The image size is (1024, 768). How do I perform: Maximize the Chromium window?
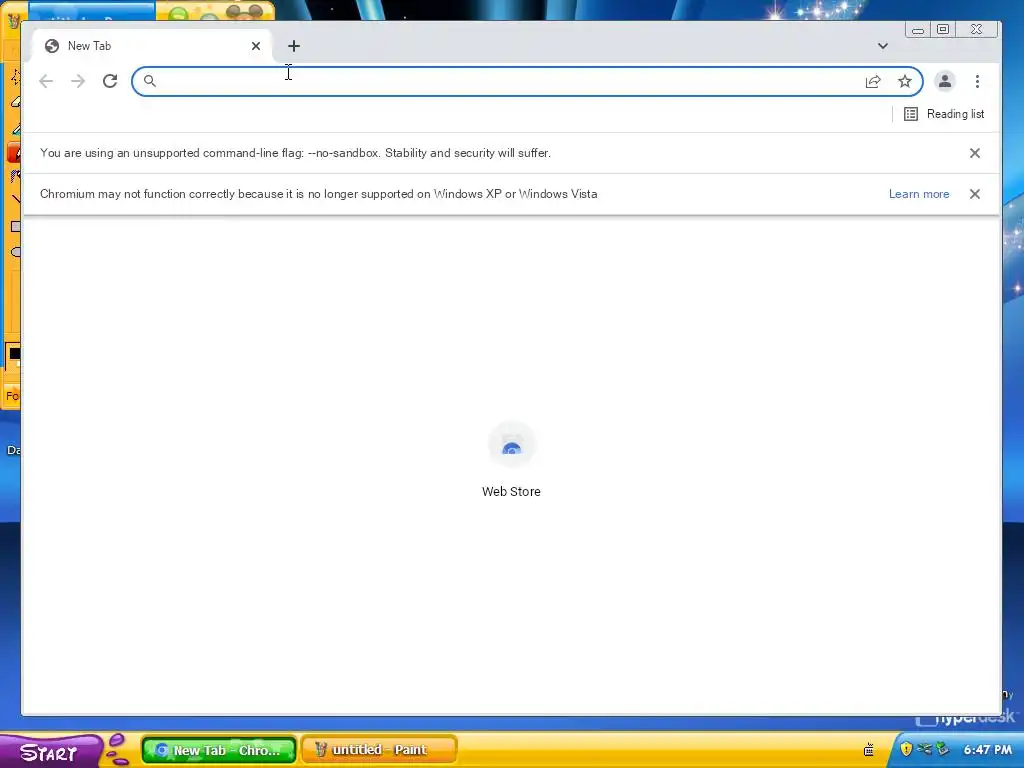[x=943, y=29]
